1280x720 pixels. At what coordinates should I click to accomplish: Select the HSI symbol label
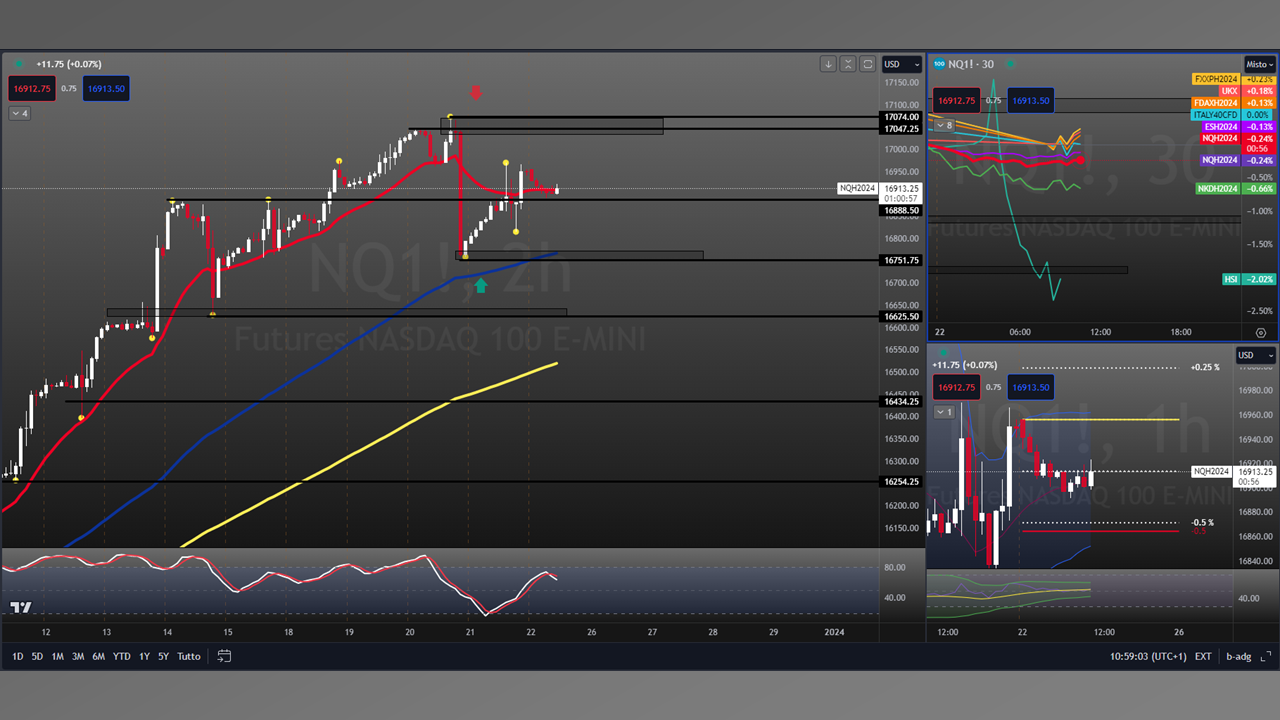pyautogui.click(x=1231, y=279)
